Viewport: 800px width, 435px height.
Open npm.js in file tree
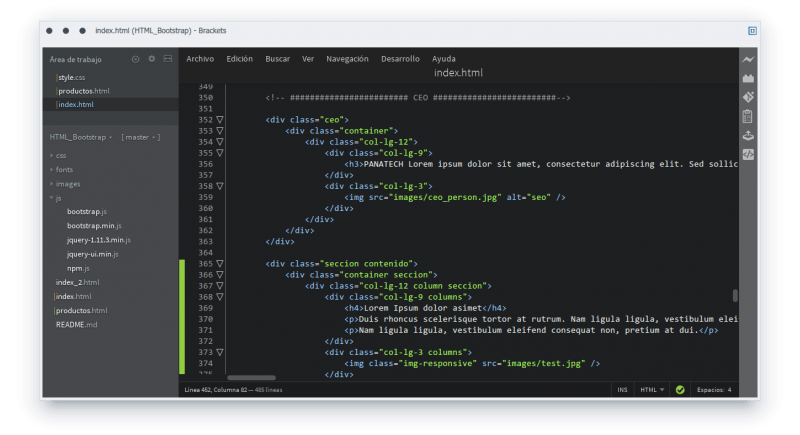pos(78,268)
